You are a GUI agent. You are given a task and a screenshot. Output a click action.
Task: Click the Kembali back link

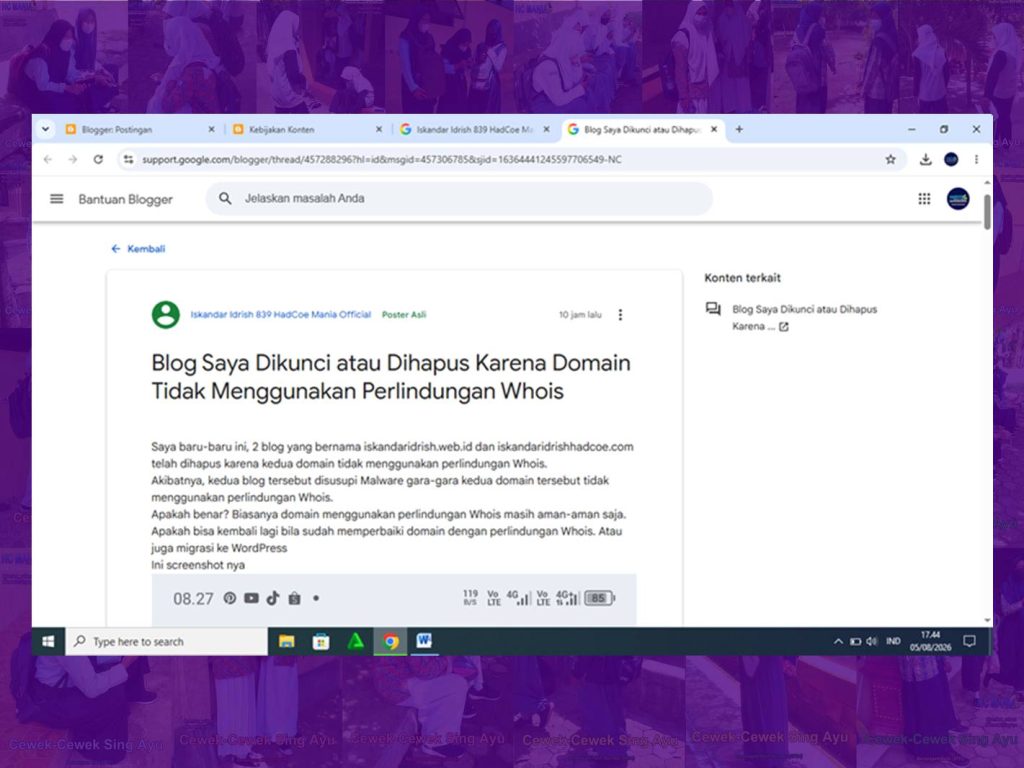(x=138, y=249)
